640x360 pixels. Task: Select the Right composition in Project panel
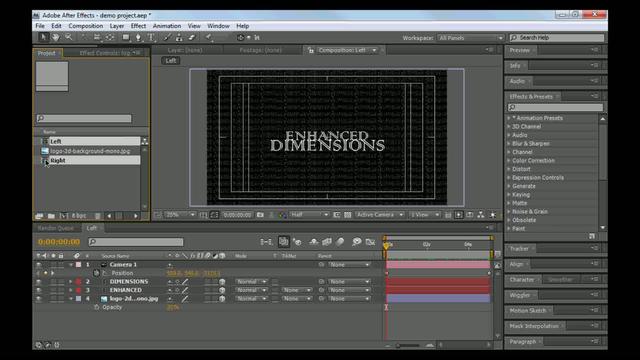95,161
